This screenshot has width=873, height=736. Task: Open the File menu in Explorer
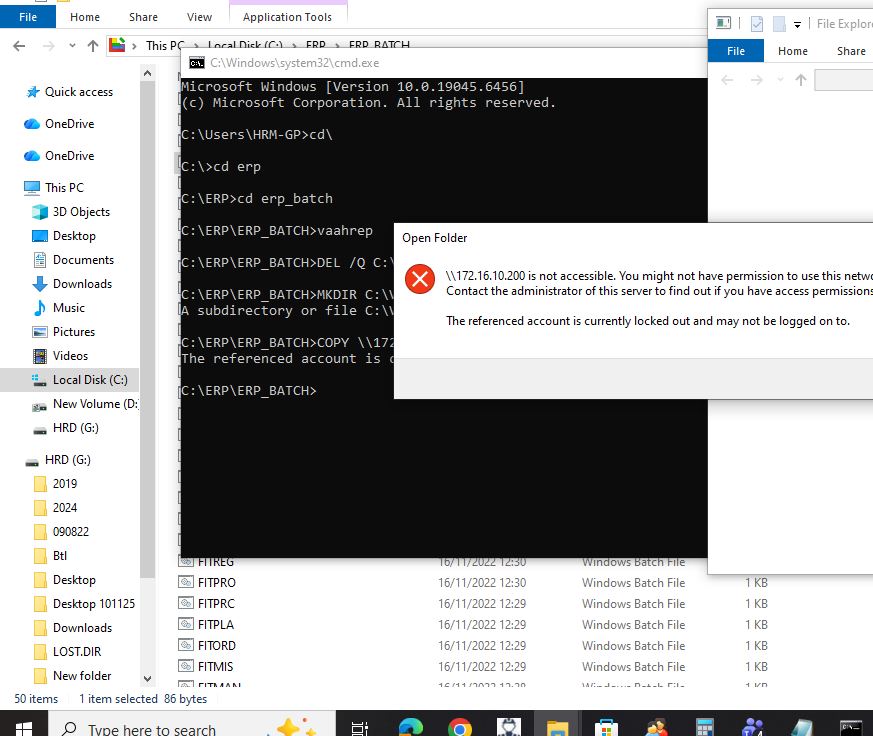point(28,17)
